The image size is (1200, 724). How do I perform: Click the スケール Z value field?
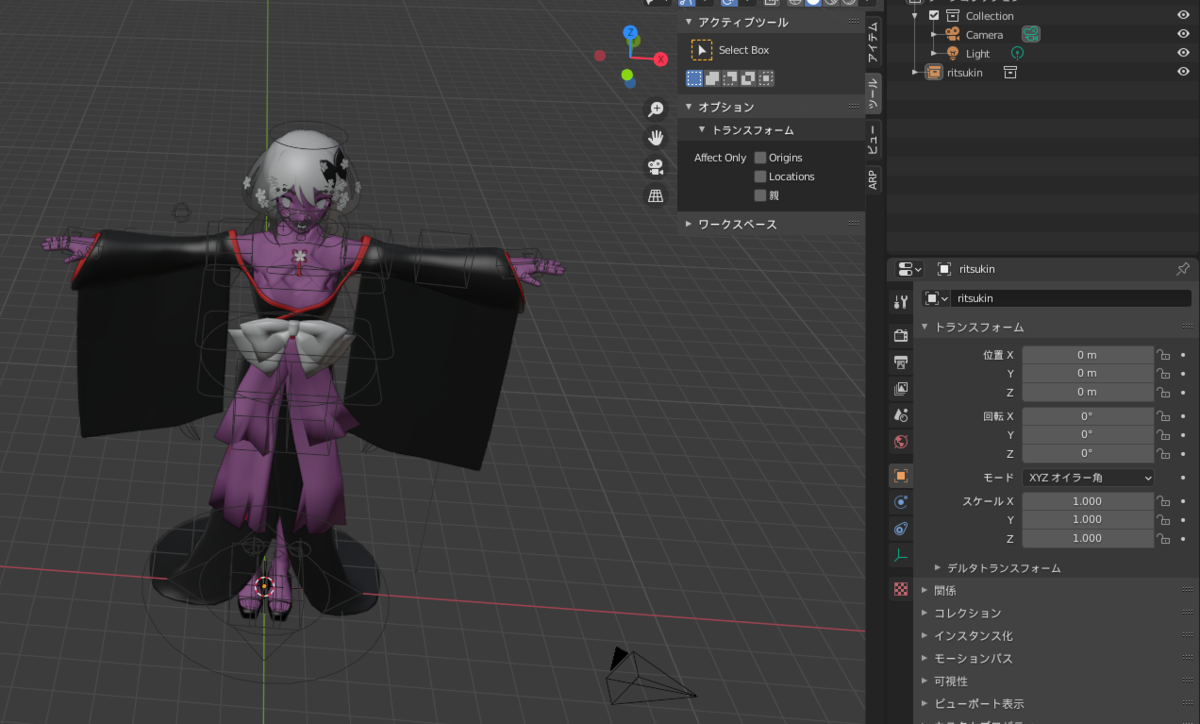[1088, 539]
